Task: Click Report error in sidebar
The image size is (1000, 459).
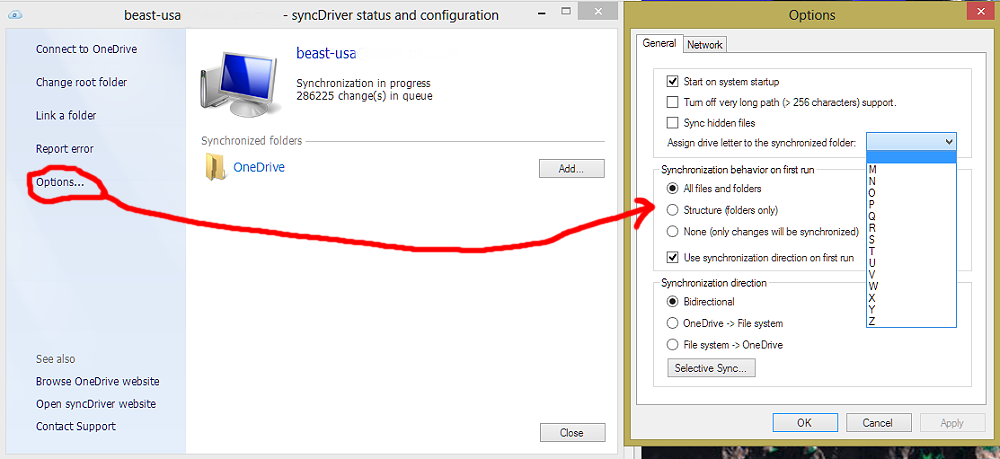Action: coord(64,149)
